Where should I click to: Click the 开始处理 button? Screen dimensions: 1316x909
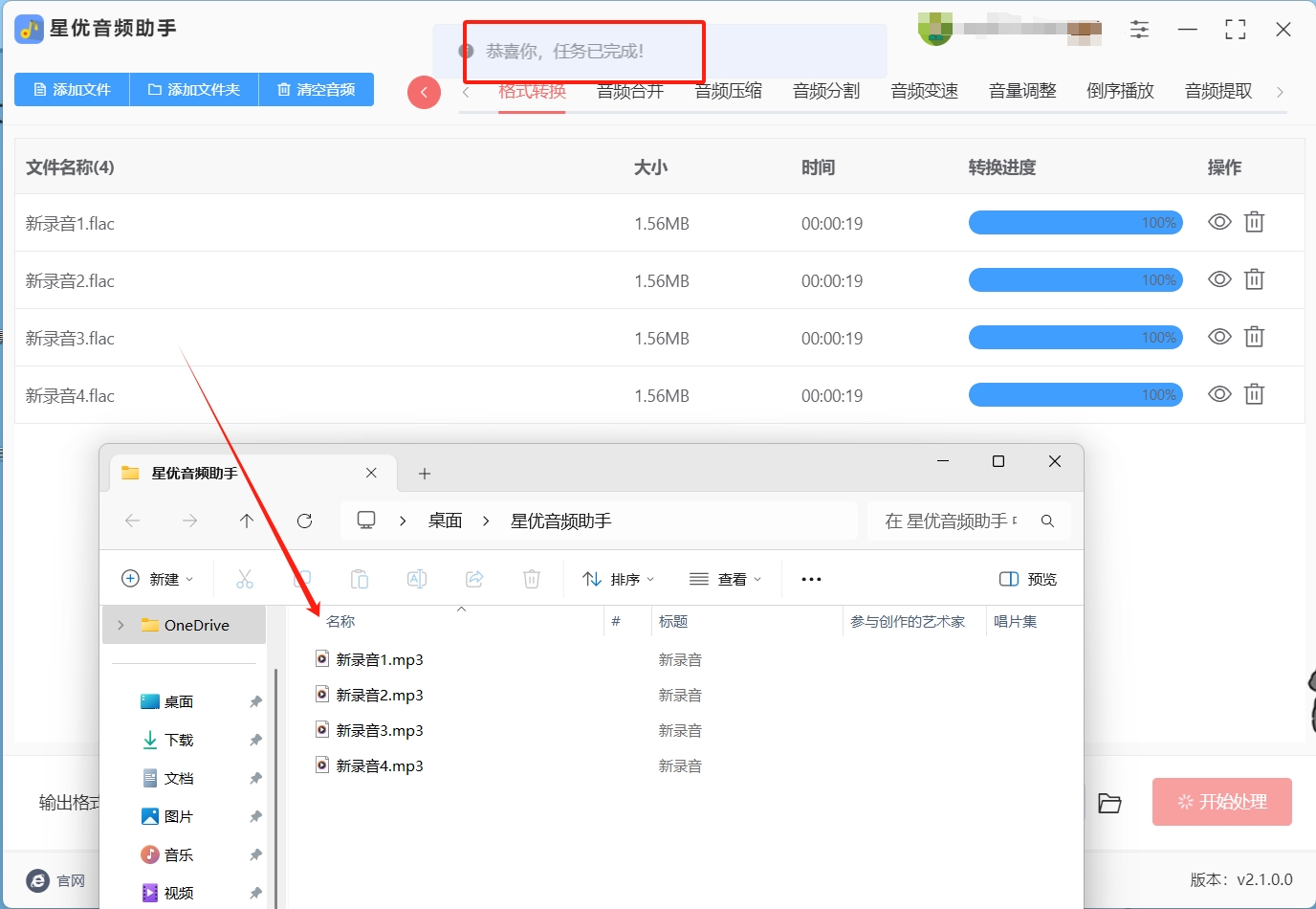pyautogui.click(x=1222, y=802)
